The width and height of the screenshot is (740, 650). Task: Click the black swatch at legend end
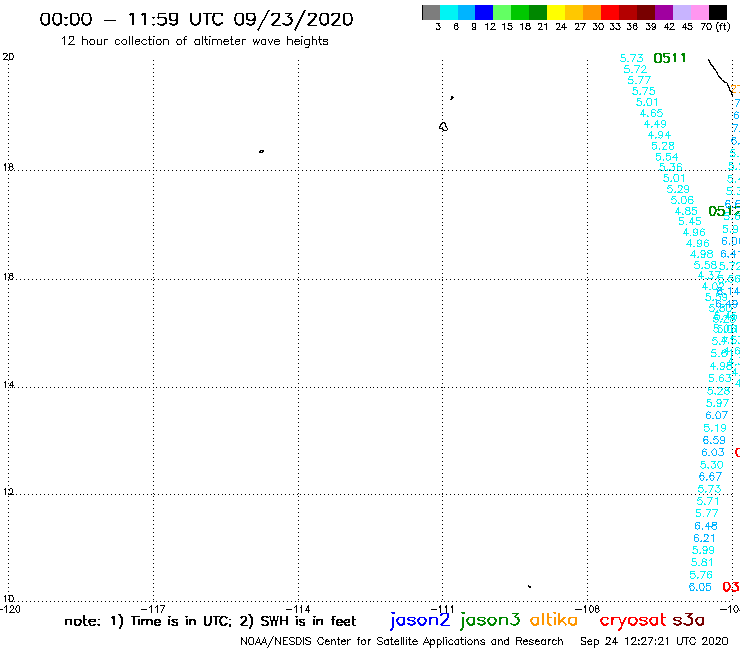(x=718, y=12)
